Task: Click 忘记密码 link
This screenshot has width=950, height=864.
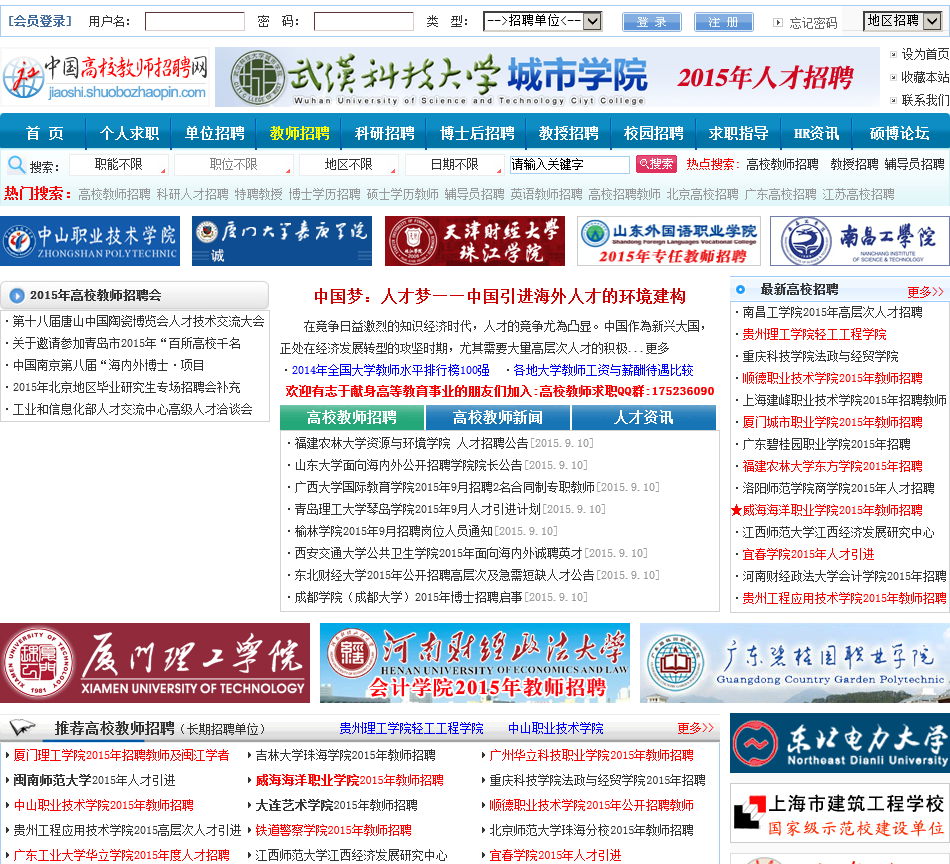Action: (813, 23)
